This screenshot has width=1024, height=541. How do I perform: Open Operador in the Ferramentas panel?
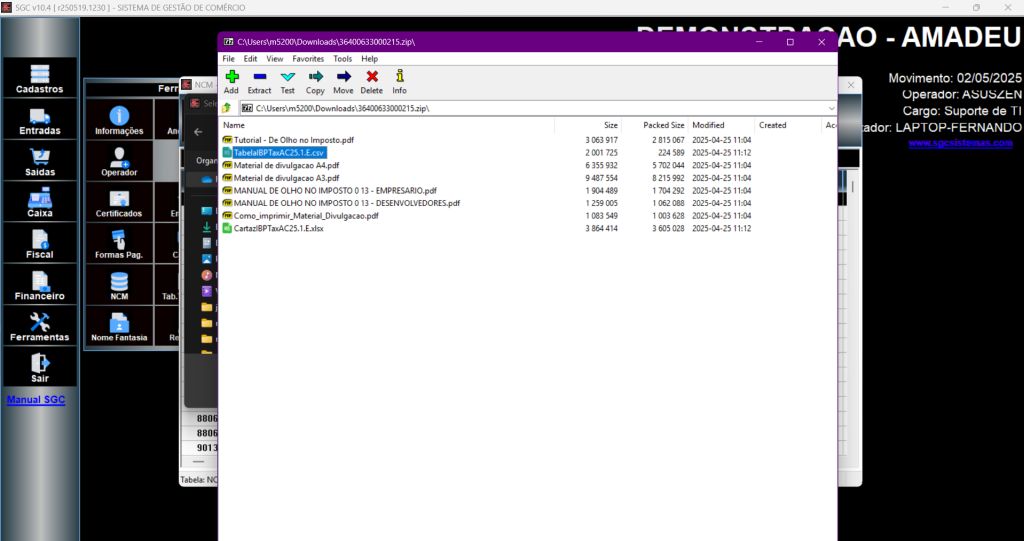click(x=119, y=161)
